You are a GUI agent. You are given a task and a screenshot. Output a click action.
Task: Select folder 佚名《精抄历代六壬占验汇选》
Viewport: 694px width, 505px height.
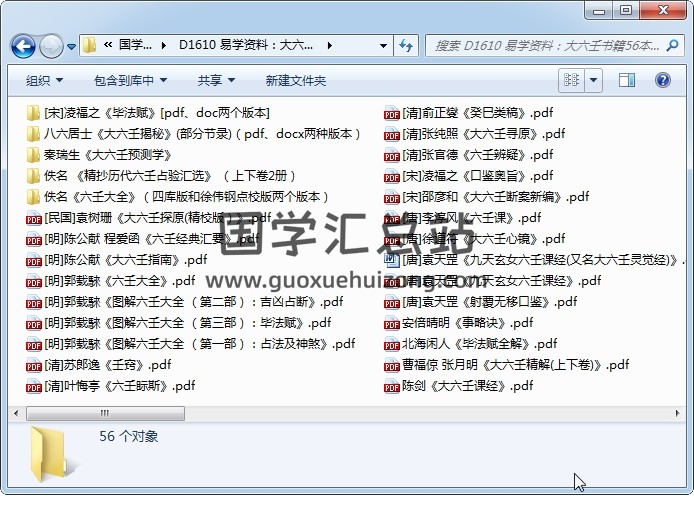click(161, 176)
